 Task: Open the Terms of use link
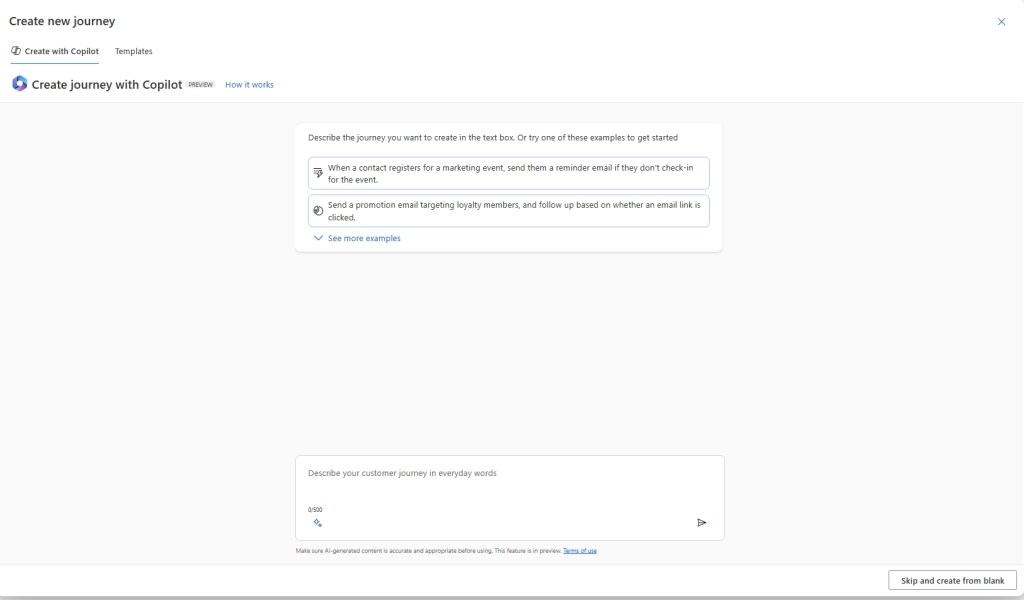(x=580, y=551)
